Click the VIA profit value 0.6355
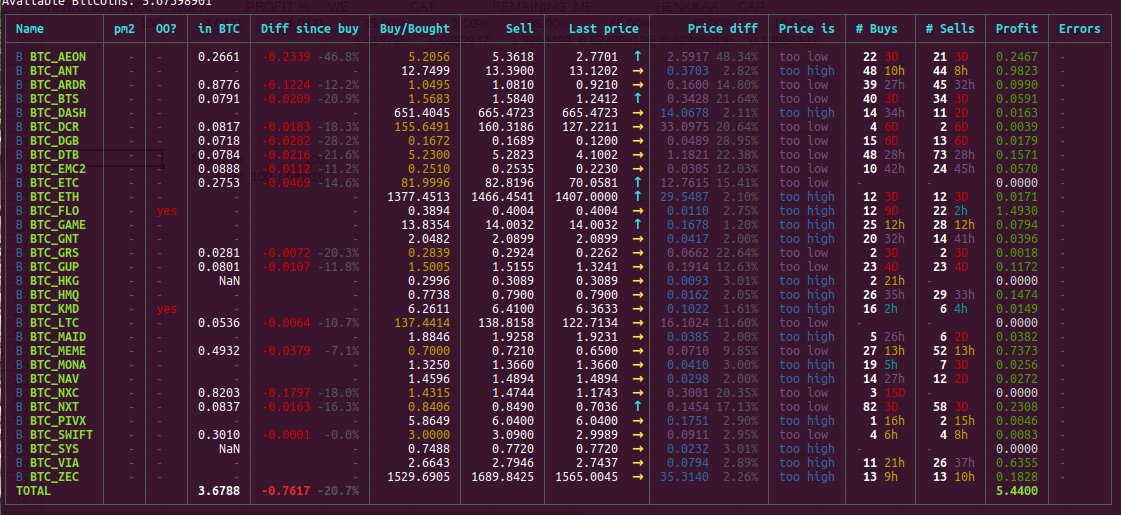Viewport: 1121px width, 515px height. pos(1017,463)
